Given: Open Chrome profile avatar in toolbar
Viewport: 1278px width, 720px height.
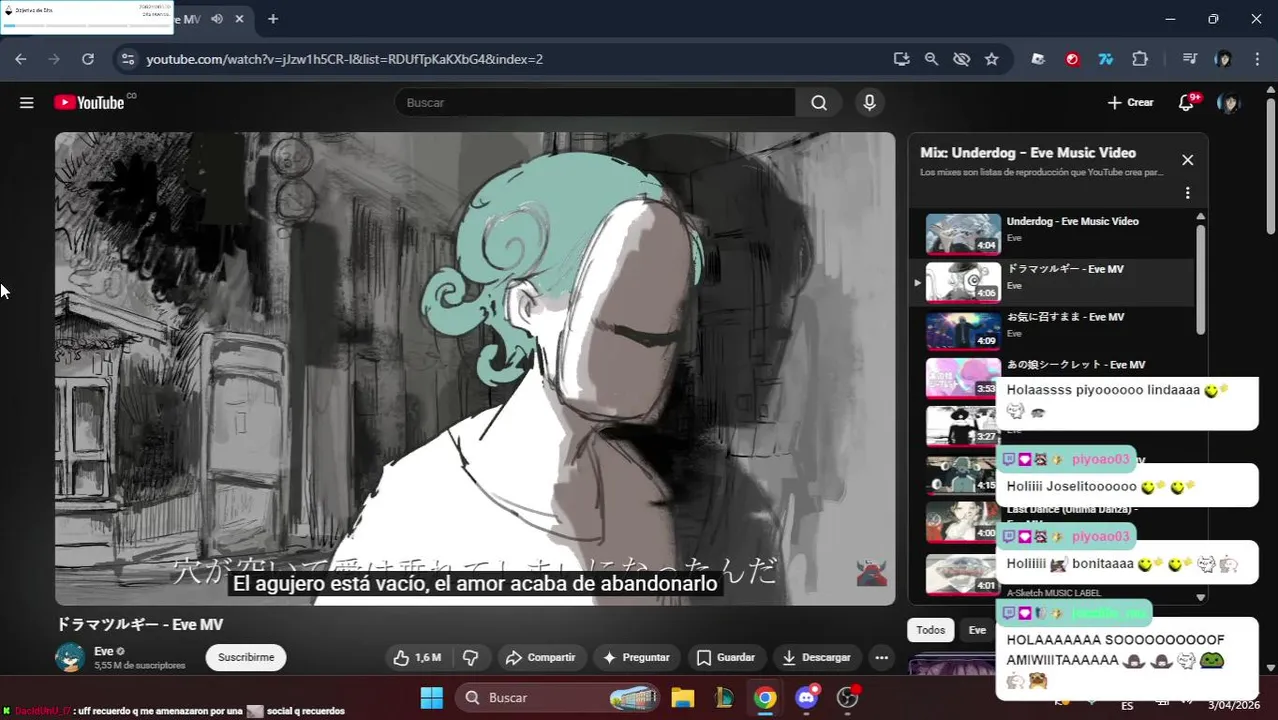Looking at the screenshot, I should tap(1223, 59).
